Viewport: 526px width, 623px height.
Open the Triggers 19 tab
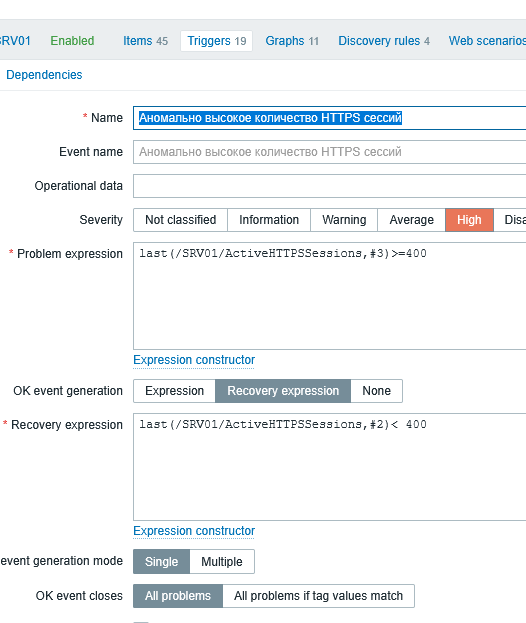coord(217,41)
